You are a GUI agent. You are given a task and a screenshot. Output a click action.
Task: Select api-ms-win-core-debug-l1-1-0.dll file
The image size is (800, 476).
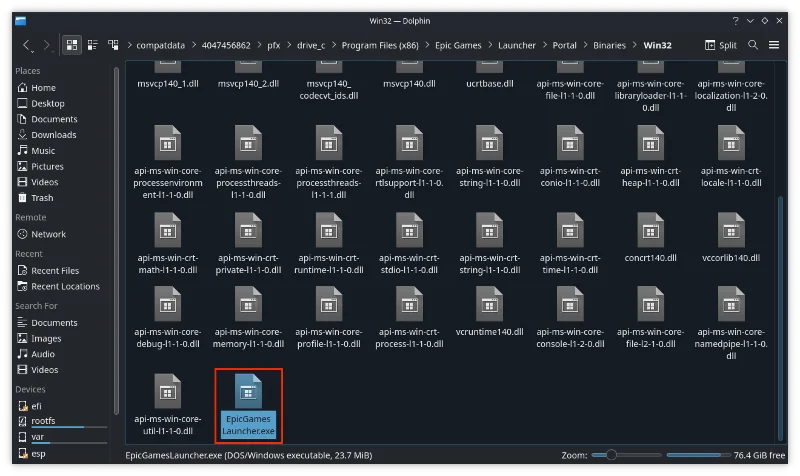click(168, 318)
